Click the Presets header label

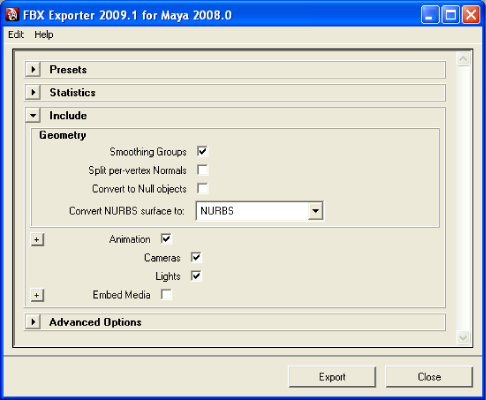(68, 69)
